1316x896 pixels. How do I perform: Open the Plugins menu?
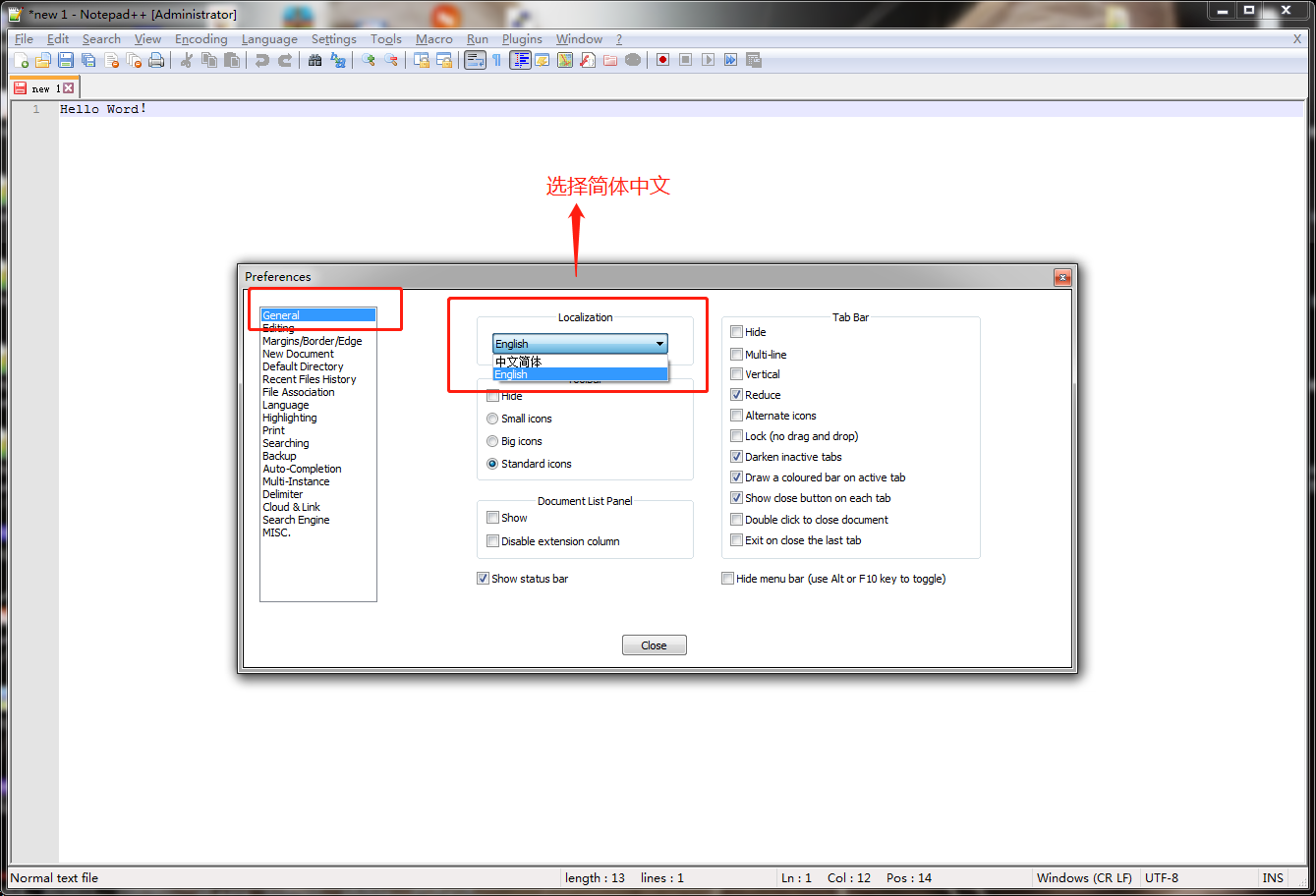[522, 39]
